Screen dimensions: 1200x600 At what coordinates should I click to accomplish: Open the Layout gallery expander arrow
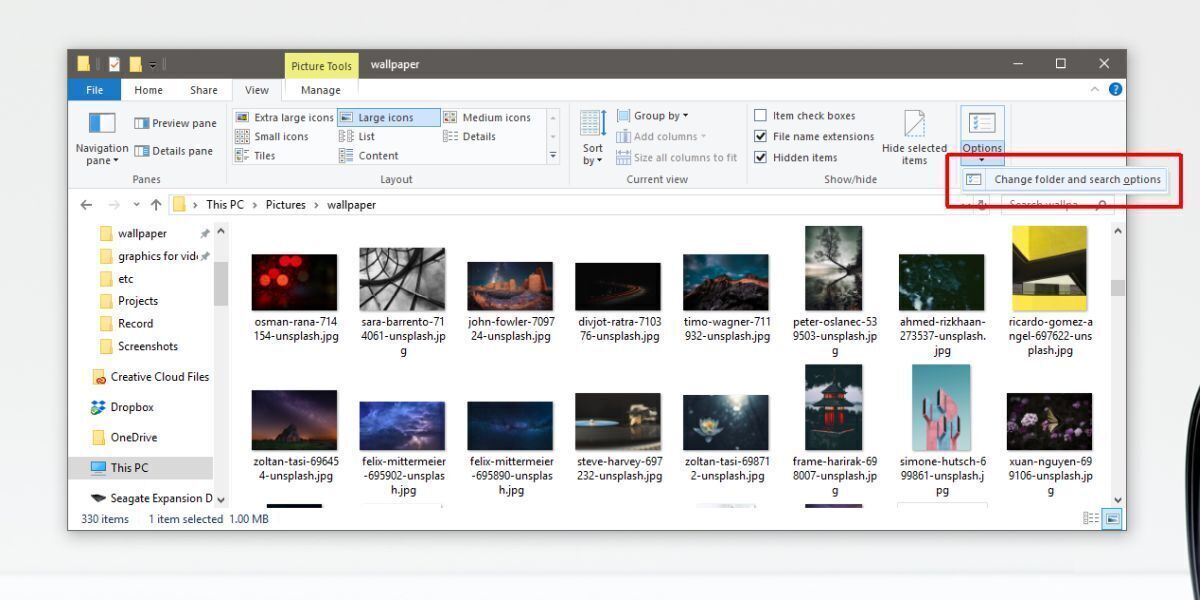[553, 155]
